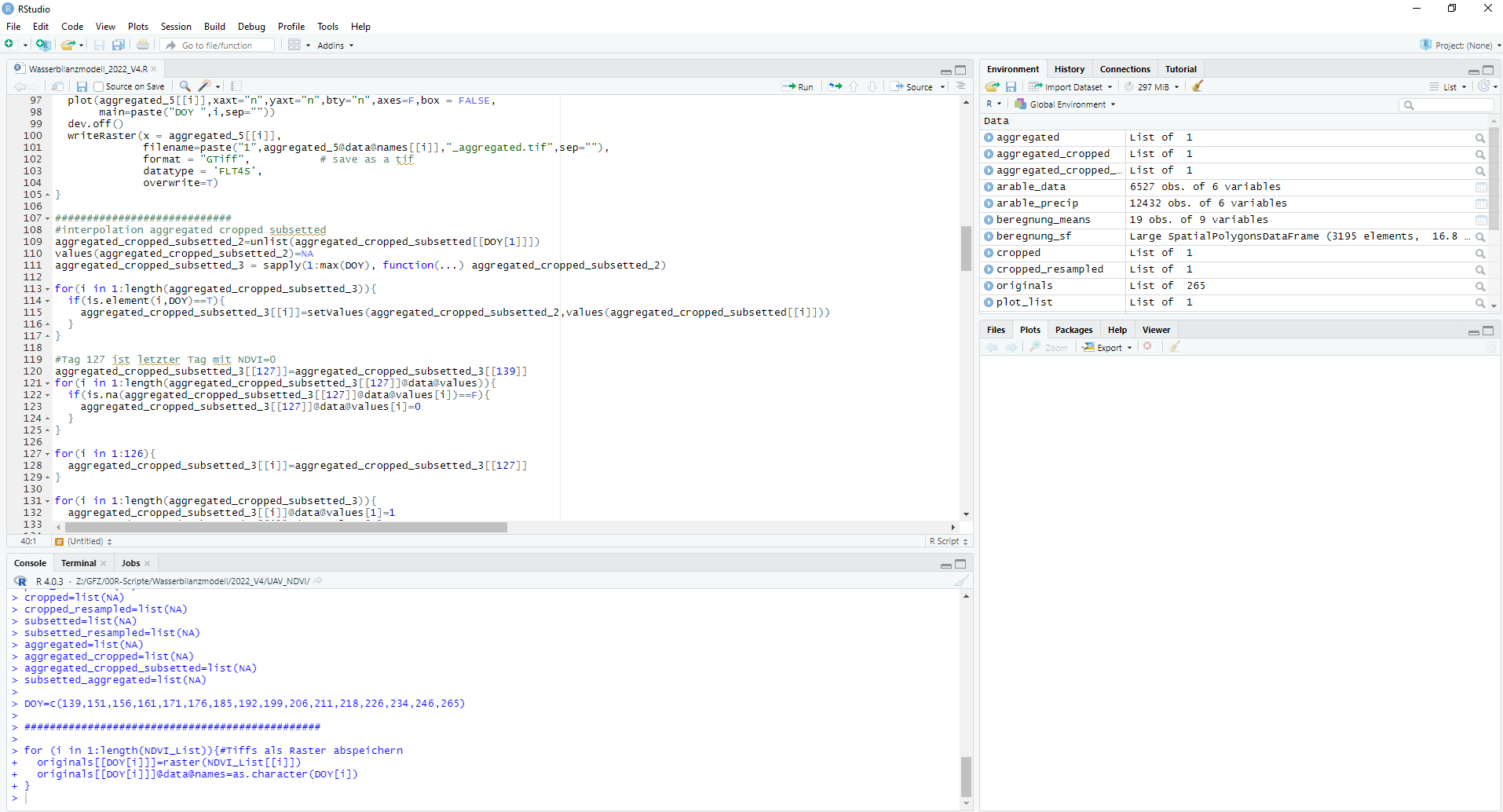Clear environment objects with broom icon
Viewport: 1503px width, 812px height.
coord(1197,86)
